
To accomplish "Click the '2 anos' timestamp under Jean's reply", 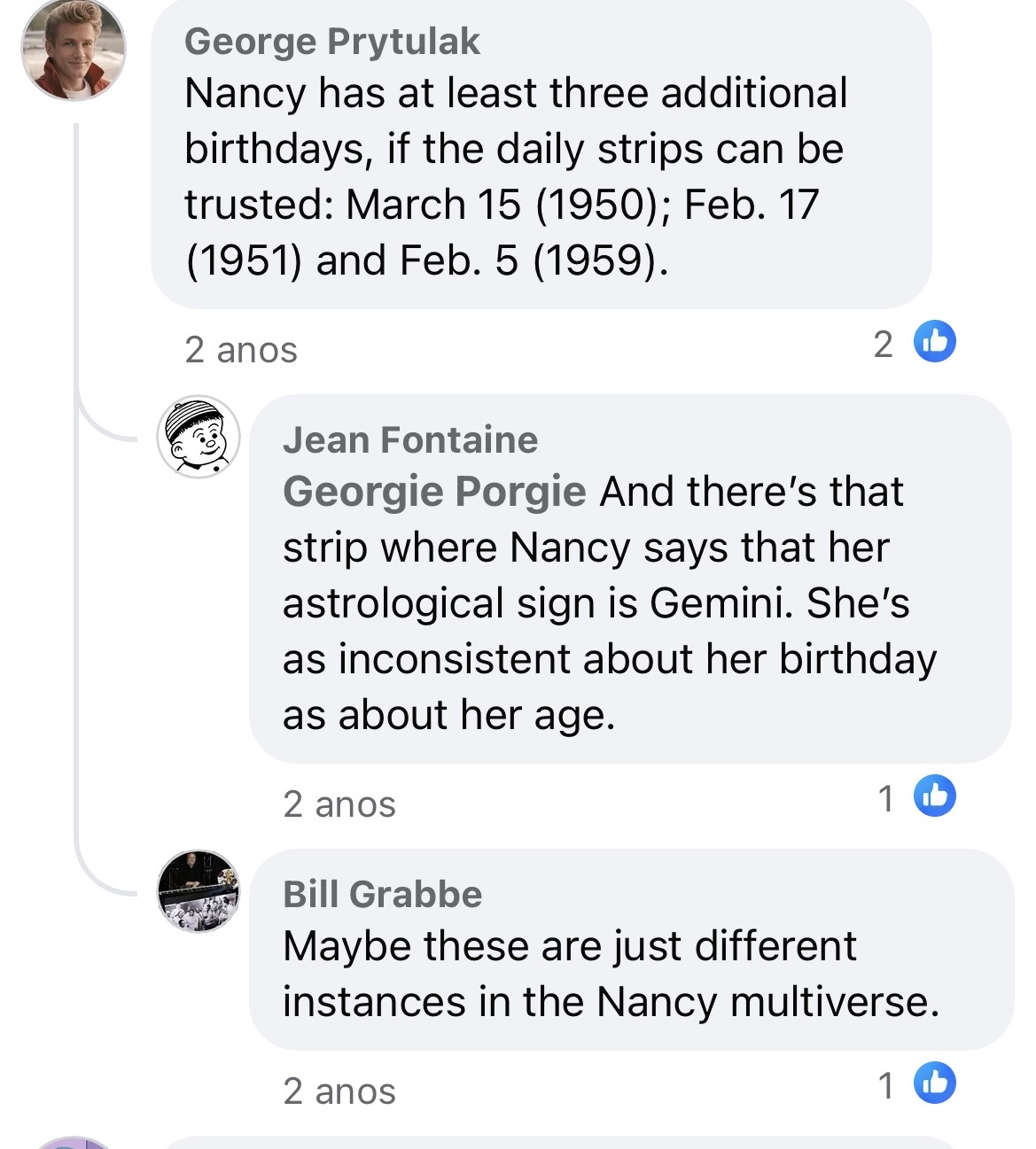I will (339, 804).
